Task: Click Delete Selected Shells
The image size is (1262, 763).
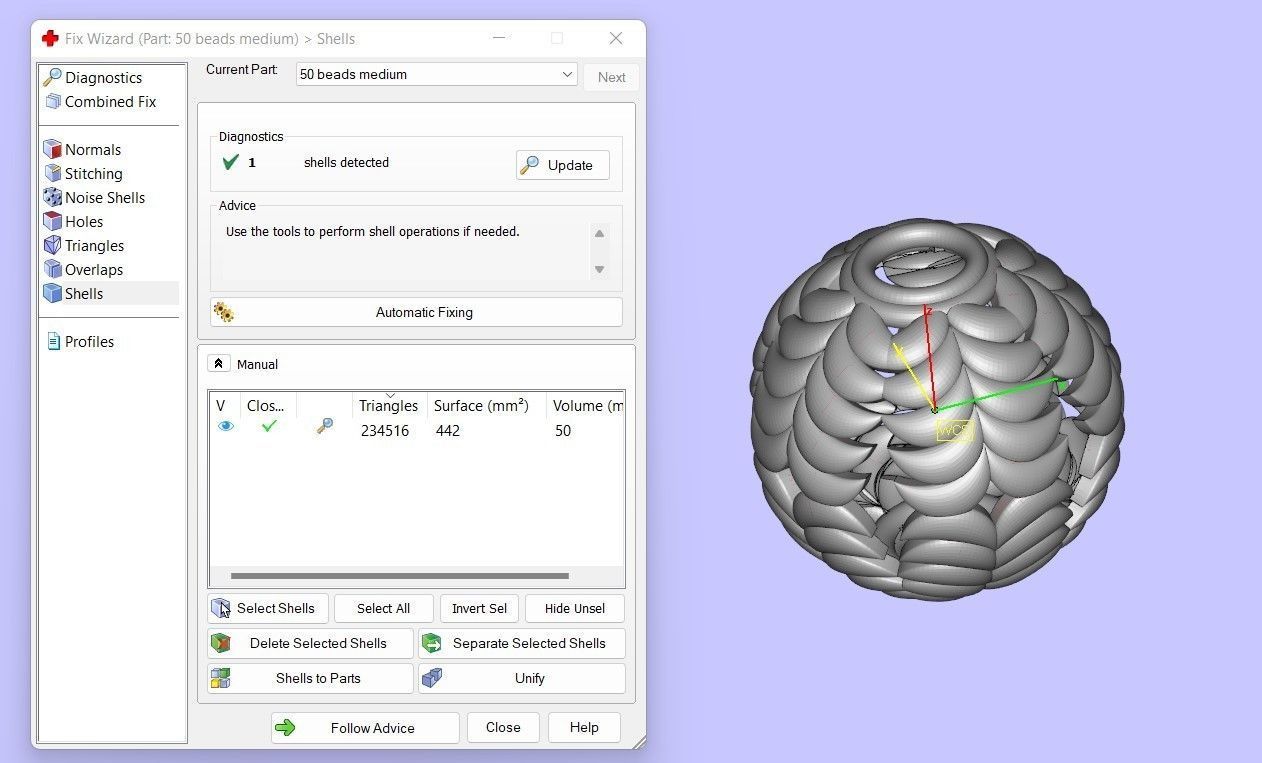Action: point(310,643)
